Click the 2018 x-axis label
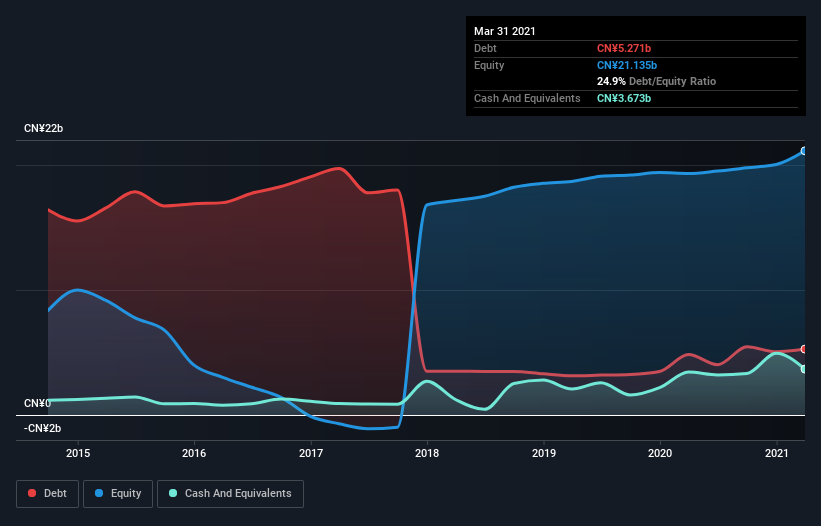Viewport: 821px width, 526px height. [x=427, y=453]
